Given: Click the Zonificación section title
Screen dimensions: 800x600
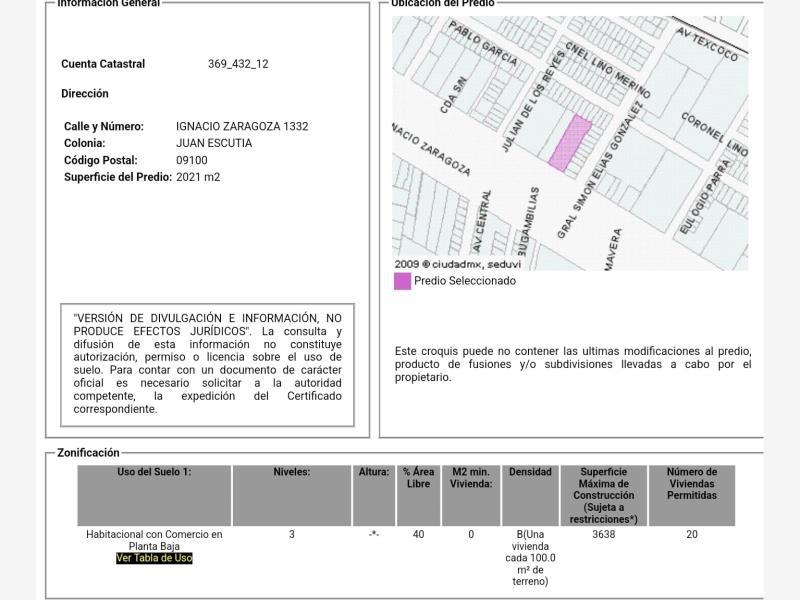Looking at the screenshot, I should 88,453.
